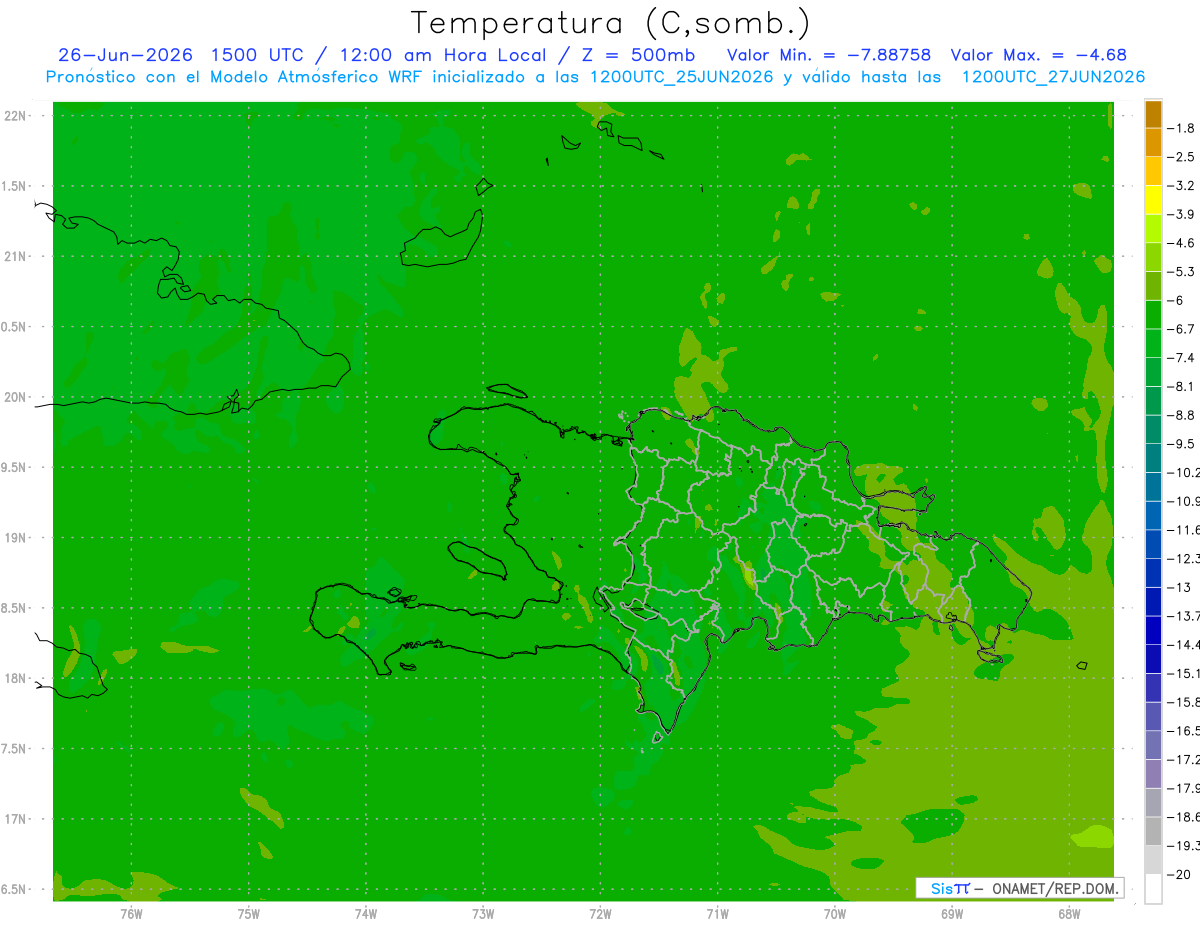This screenshot has height=927, width=1200.
Task: Click the '-4.6' legend value
Action: (x=1183, y=243)
